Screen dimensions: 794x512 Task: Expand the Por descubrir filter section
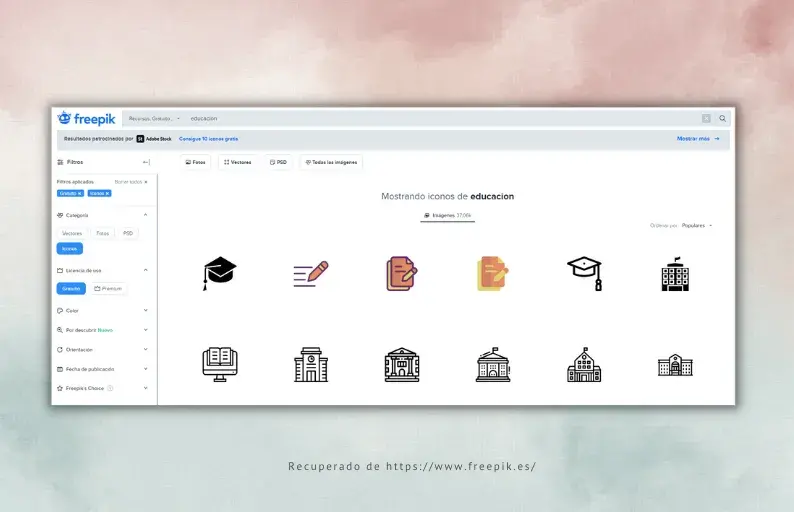[145, 330]
